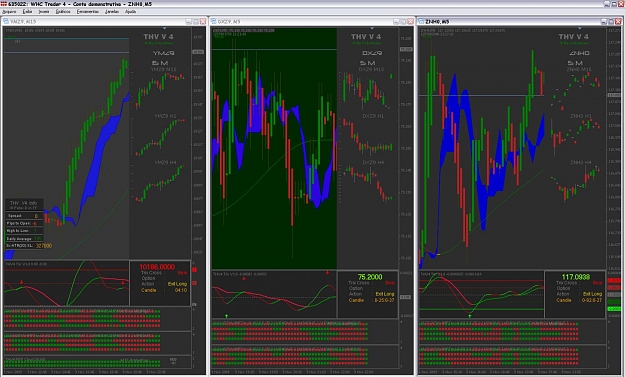
Task: Open the Ajuda menu
Action: coord(130,12)
